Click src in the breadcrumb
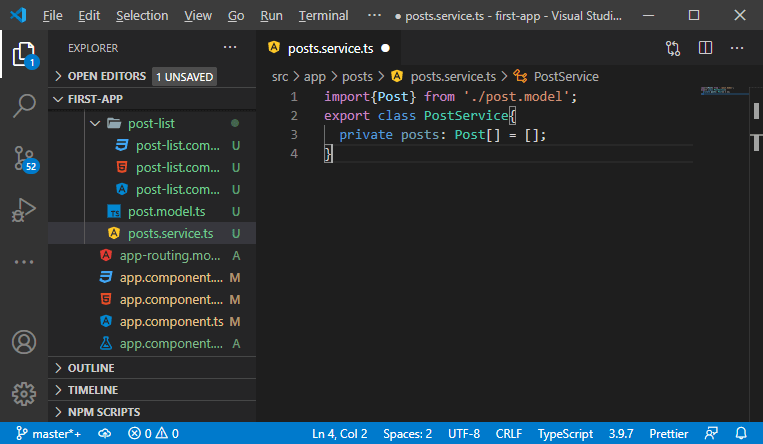This screenshot has width=763, height=444. pyautogui.click(x=280, y=76)
